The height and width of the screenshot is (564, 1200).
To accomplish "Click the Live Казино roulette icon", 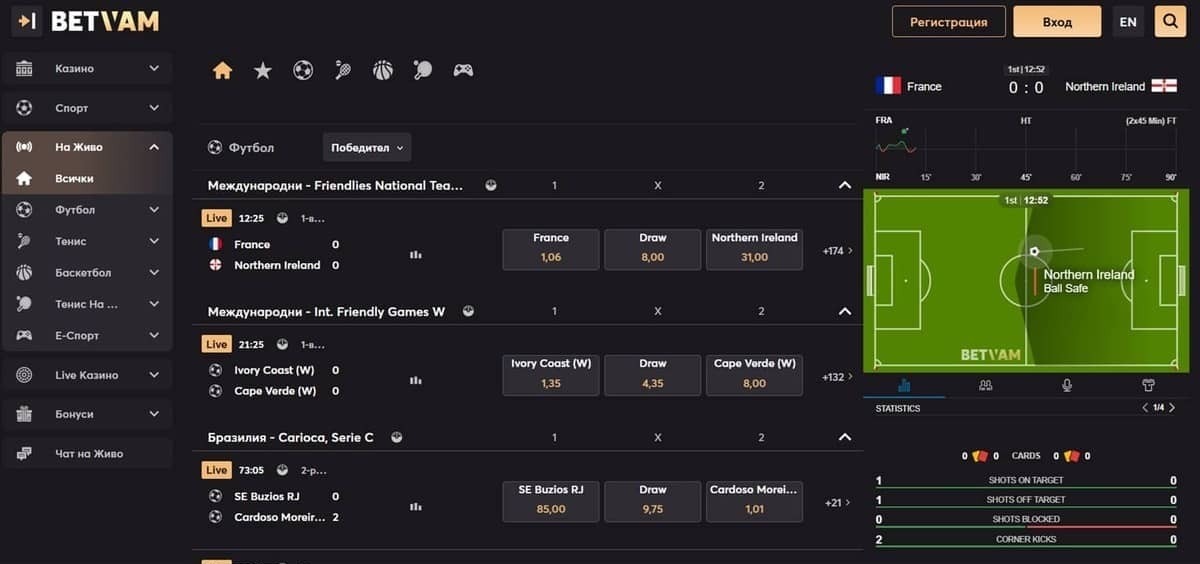I will point(24,375).
